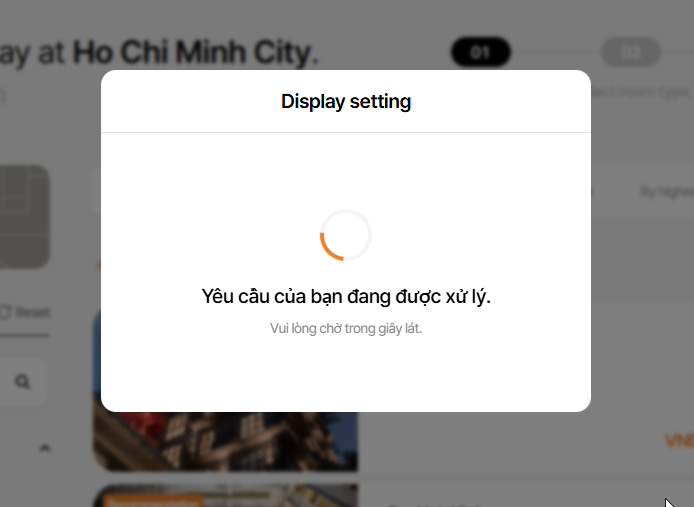694x507 pixels.
Task: Open the second hotel photo with orange badge
Action: pos(225,495)
